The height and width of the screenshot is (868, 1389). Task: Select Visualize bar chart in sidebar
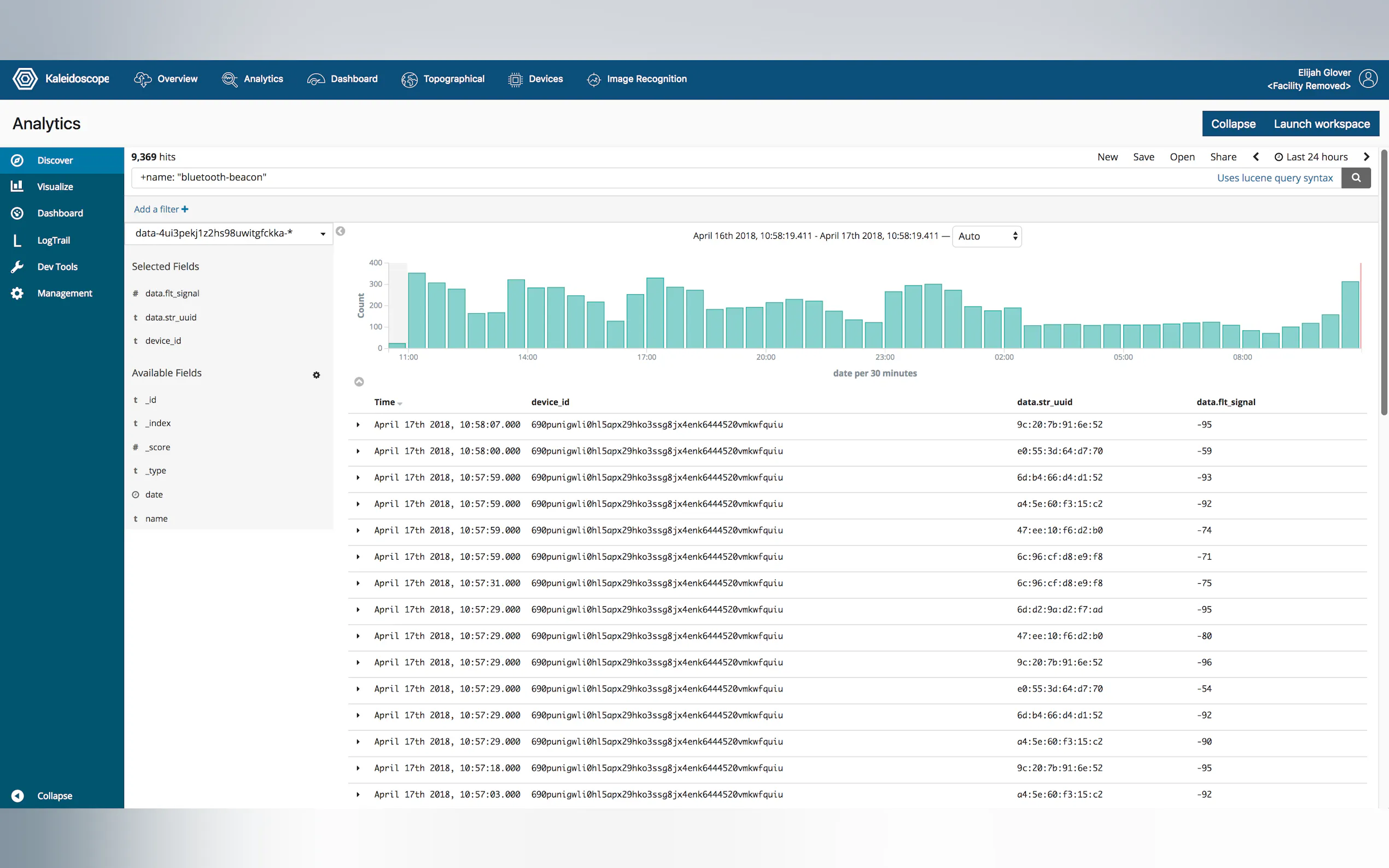click(17, 186)
